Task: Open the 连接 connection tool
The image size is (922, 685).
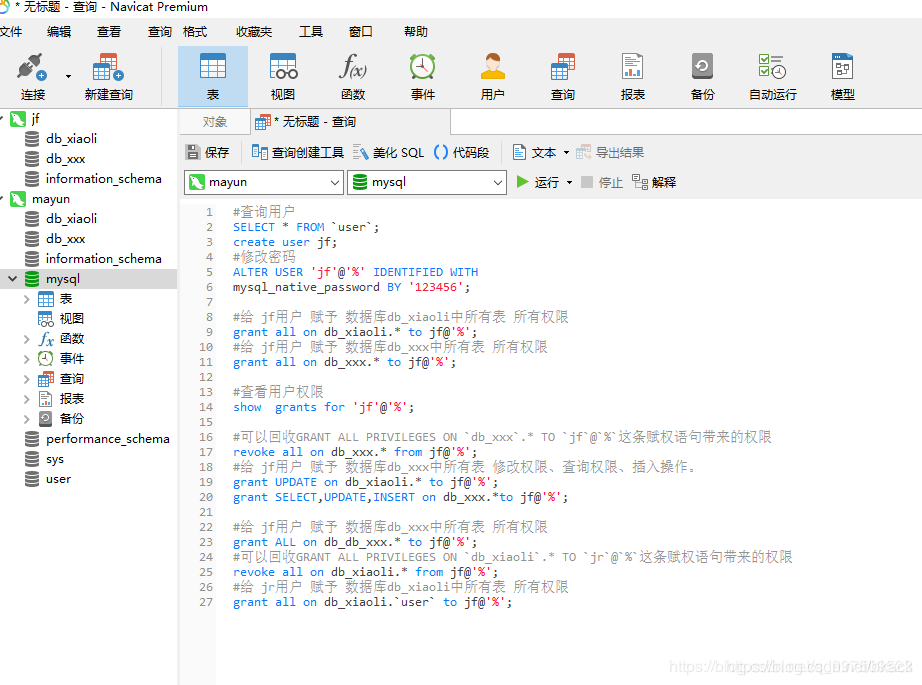Action: 32,76
